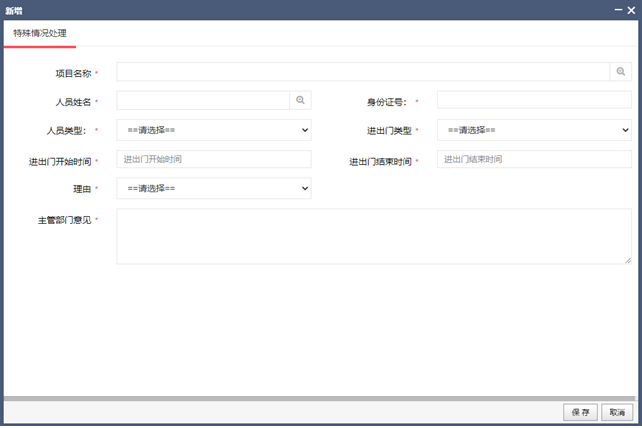Viewport: 642px width, 428px height.
Task: Click the 取消 button
Action: (x=616, y=412)
